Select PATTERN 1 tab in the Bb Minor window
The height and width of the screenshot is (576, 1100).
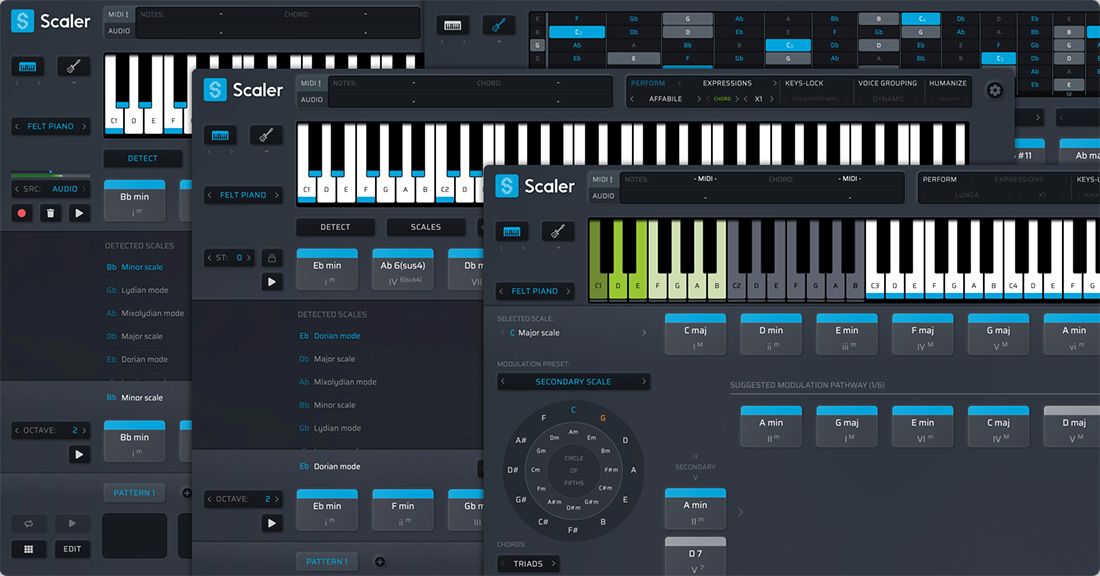(x=134, y=493)
